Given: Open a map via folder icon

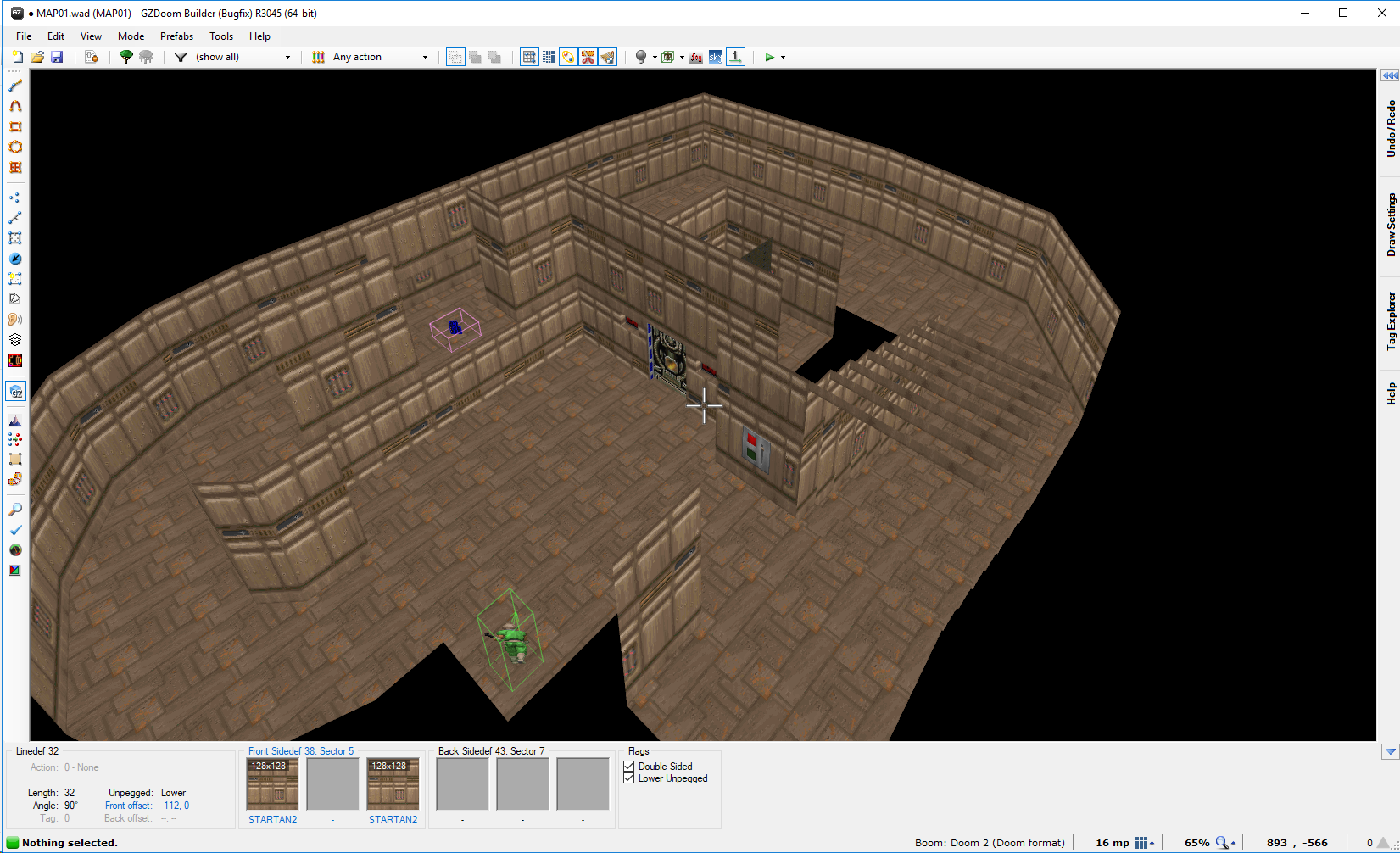Looking at the screenshot, I should pyautogui.click(x=37, y=57).
